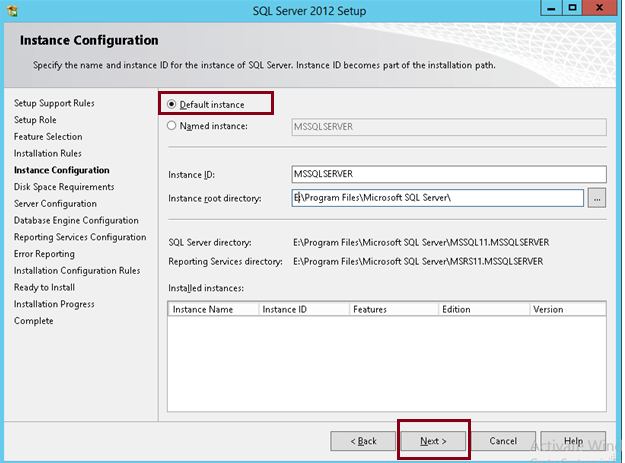The image size is (625, 463).
Task: Cancel the SQL Server setup
Action: 503,441
